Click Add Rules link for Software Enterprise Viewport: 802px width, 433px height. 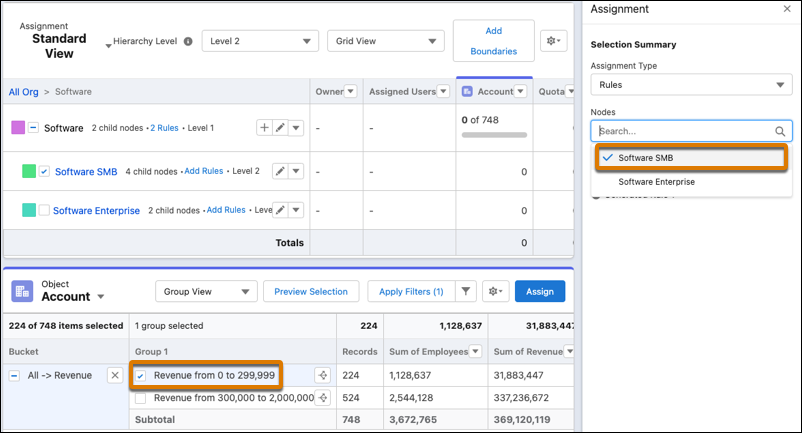tap(226, 210)
